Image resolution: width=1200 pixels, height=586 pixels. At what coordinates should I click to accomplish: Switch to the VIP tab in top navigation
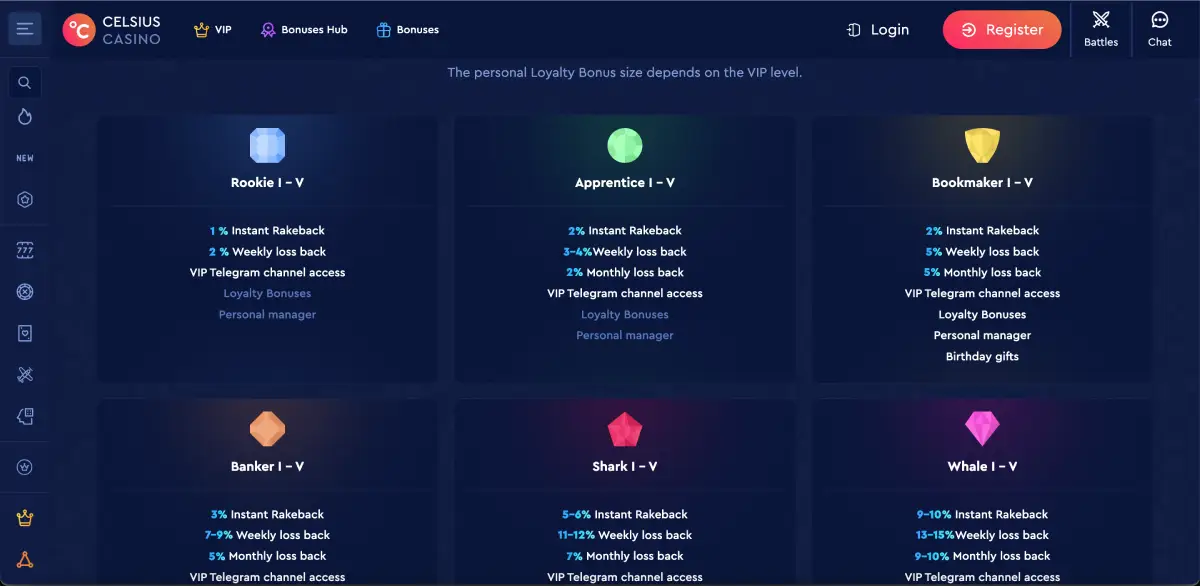[213, 30]
